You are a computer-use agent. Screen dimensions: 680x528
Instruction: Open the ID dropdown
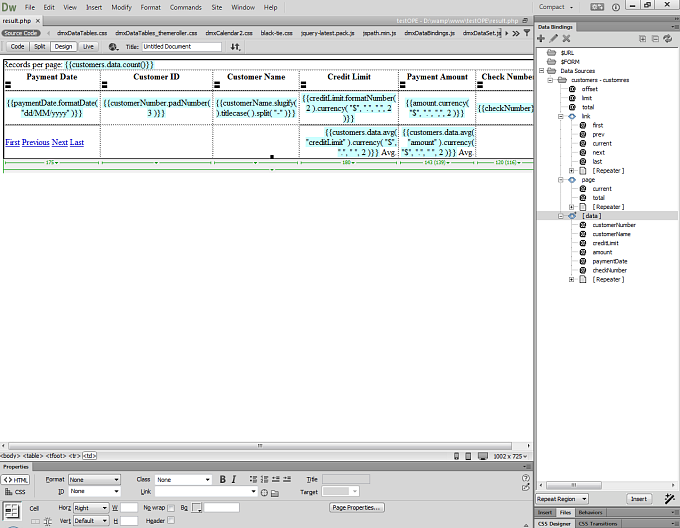(94, 491)
